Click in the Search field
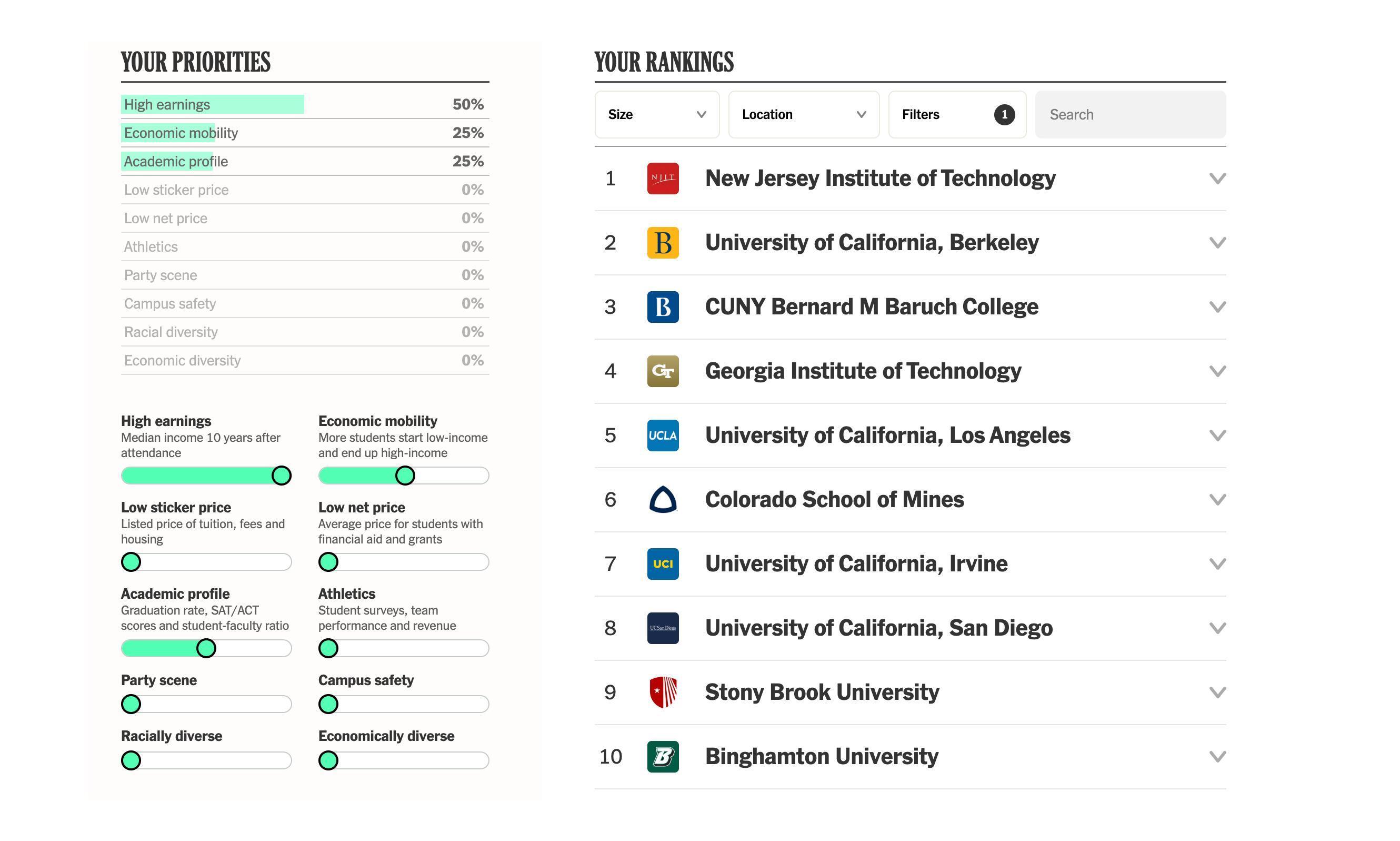This screenshot has width=1400, height=841. tap(1130, 114)
